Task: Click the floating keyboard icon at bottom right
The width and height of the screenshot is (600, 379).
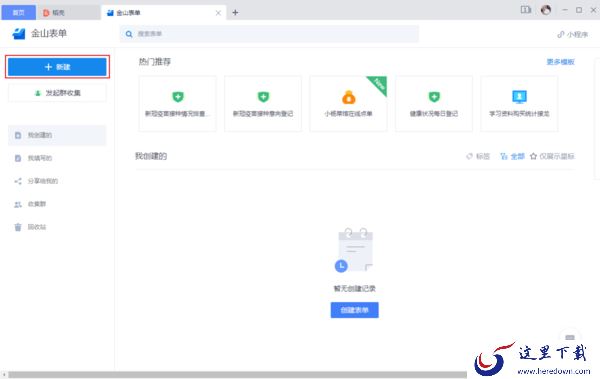Action: [570, 337]
